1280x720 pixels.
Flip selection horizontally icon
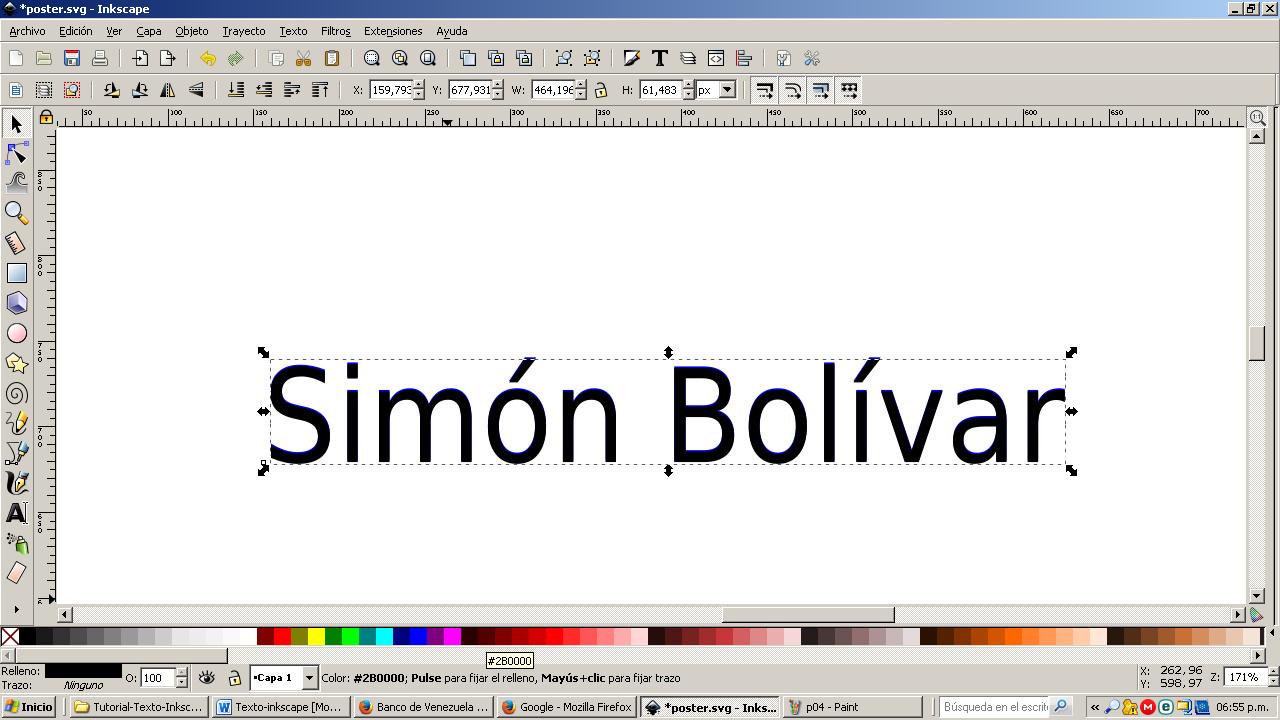click(x=168, y=90)
